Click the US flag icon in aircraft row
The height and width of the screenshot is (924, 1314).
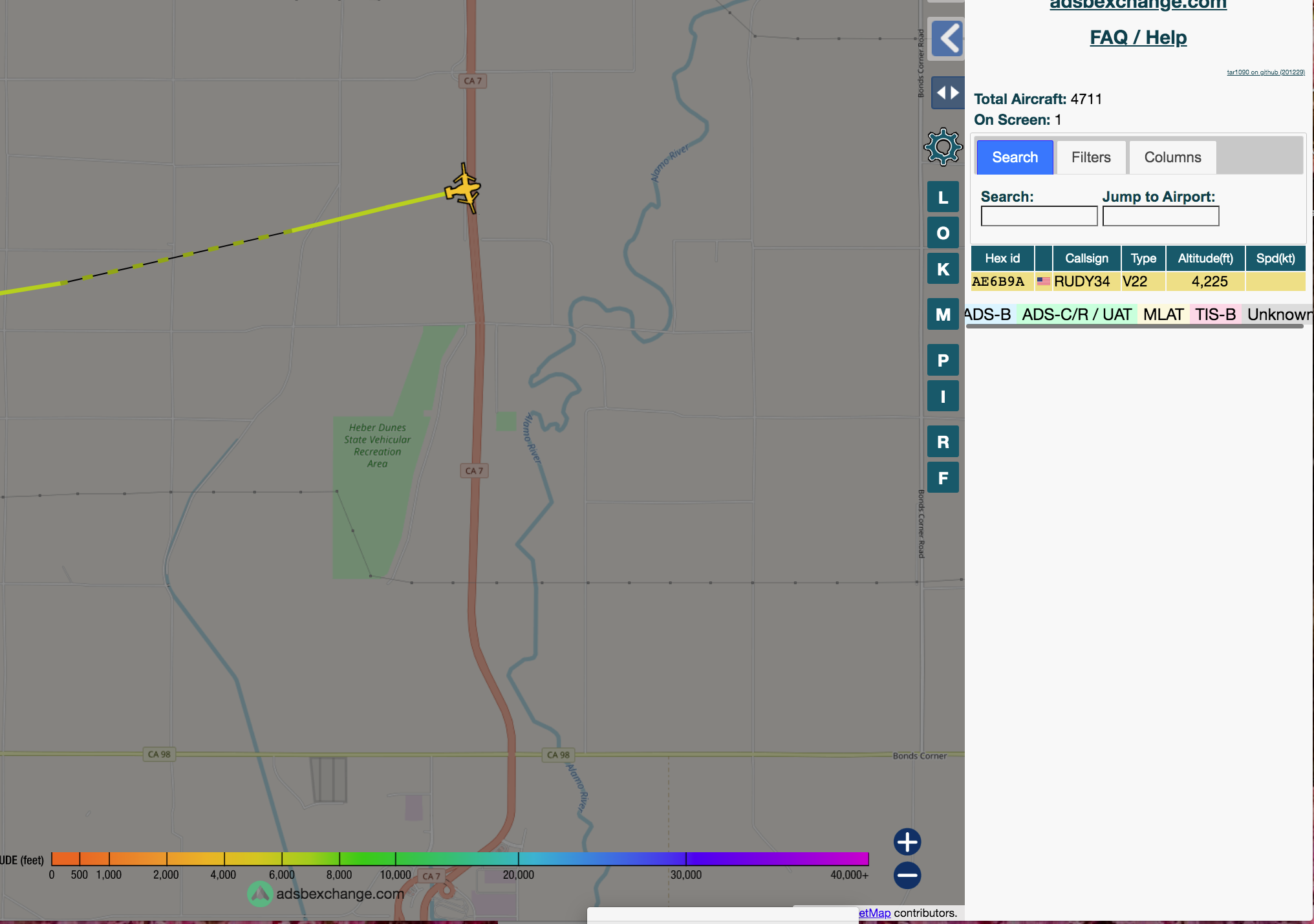point(1043,281)
